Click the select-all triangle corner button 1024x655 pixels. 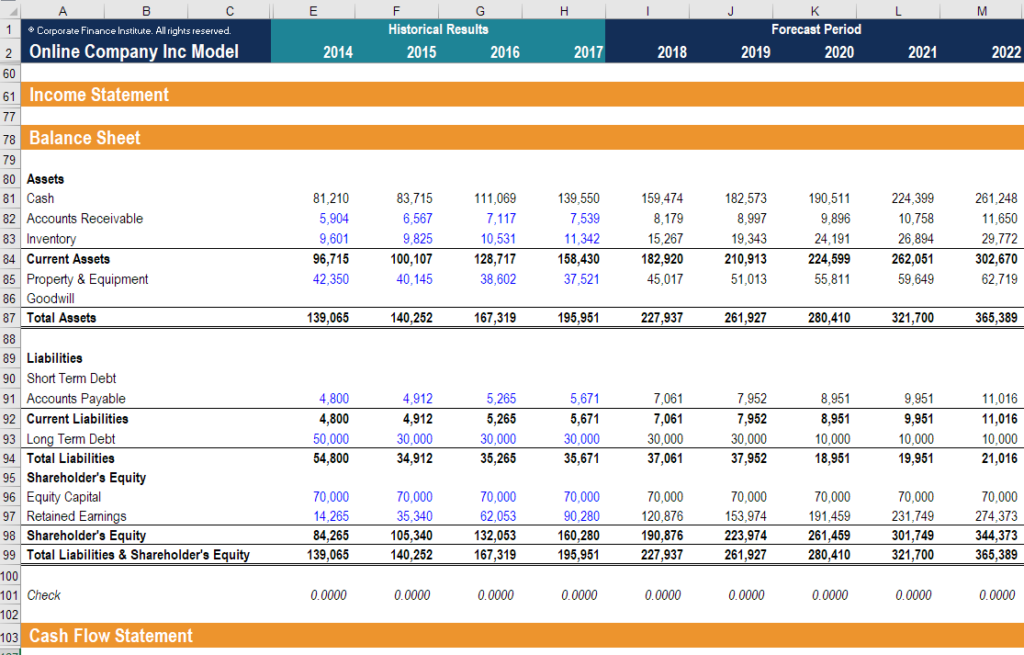(x=9, y=9)
